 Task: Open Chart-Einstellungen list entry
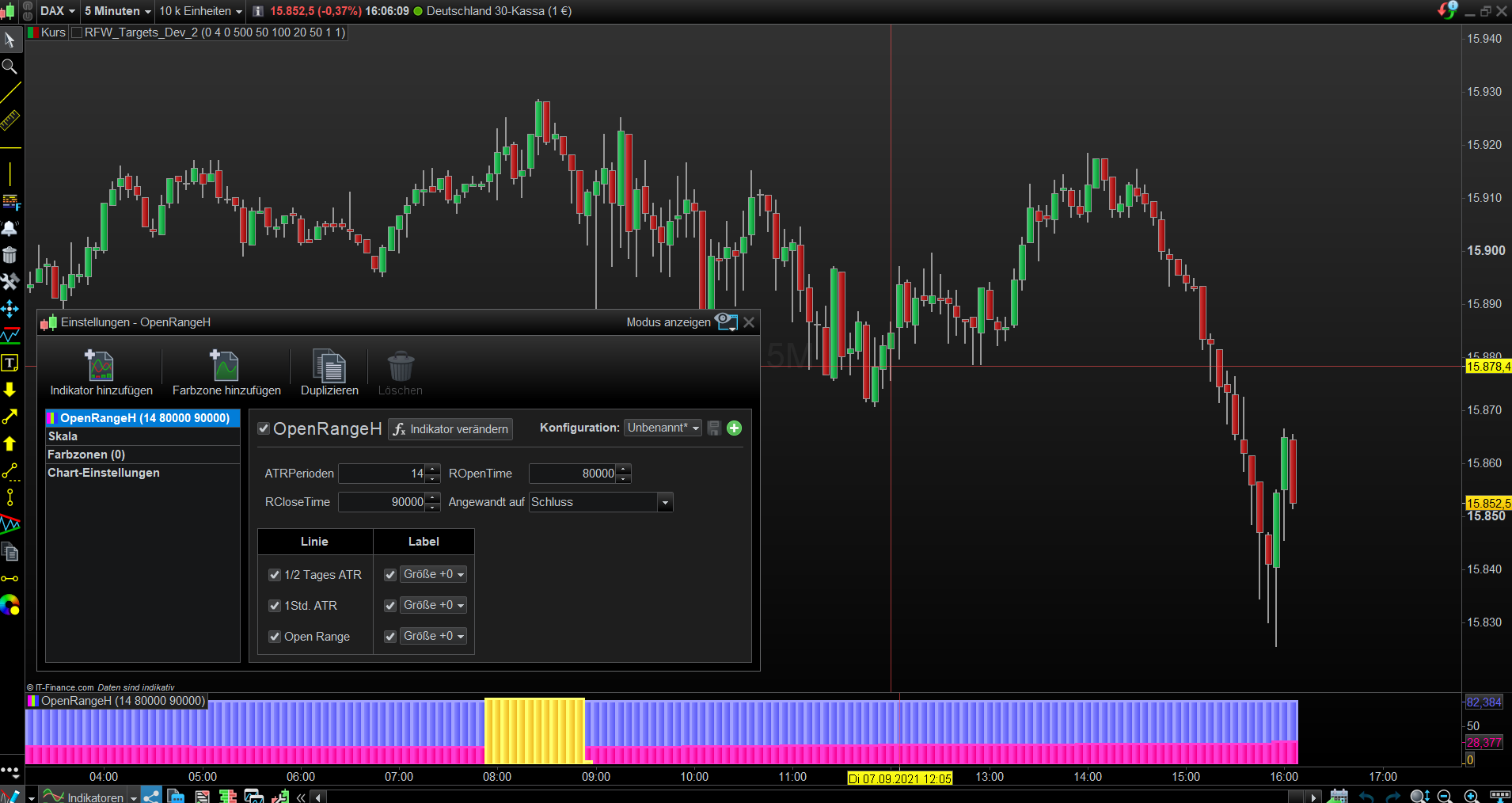point(142,473)
